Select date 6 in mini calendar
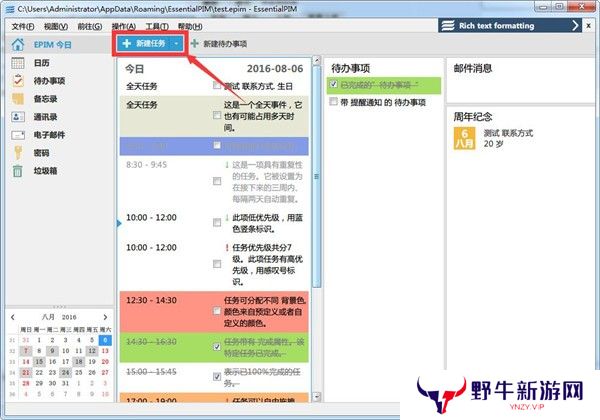Image resolution: width=600 pixels, height=420 pixels. (105, 340)
